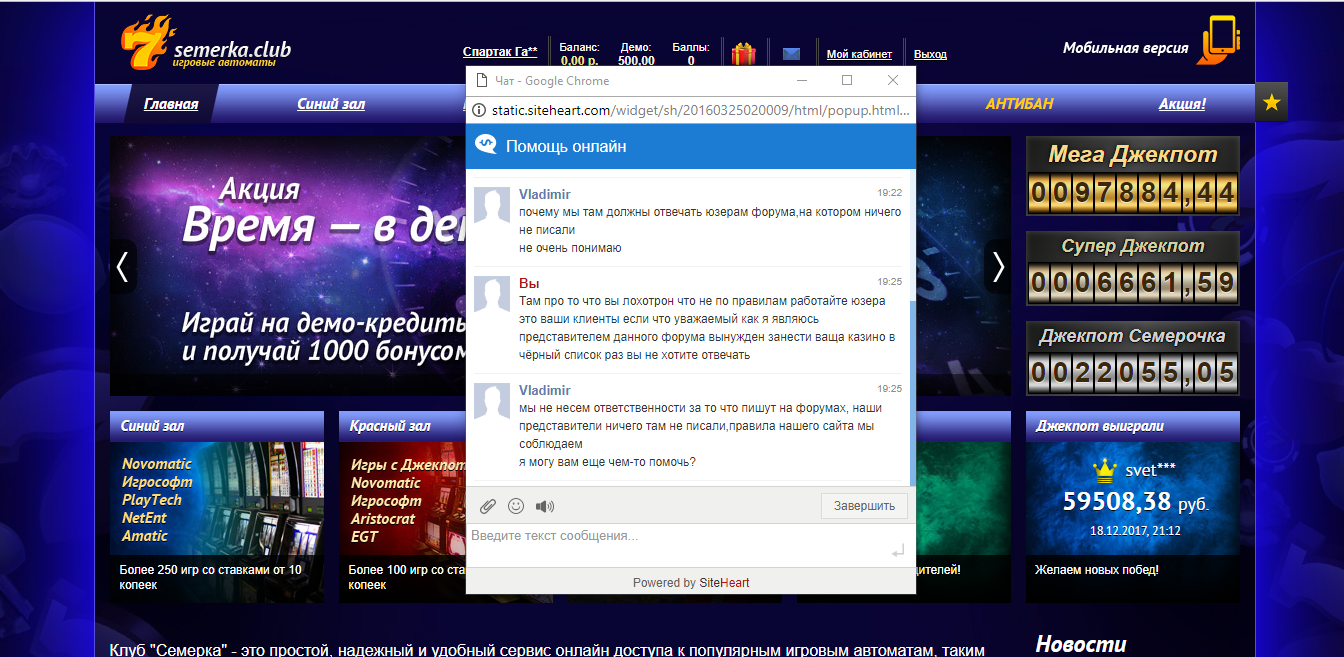Show next banner slide with right arrow
The width and height of the screenshot is (1344, 657).
[x=997, y=266]
